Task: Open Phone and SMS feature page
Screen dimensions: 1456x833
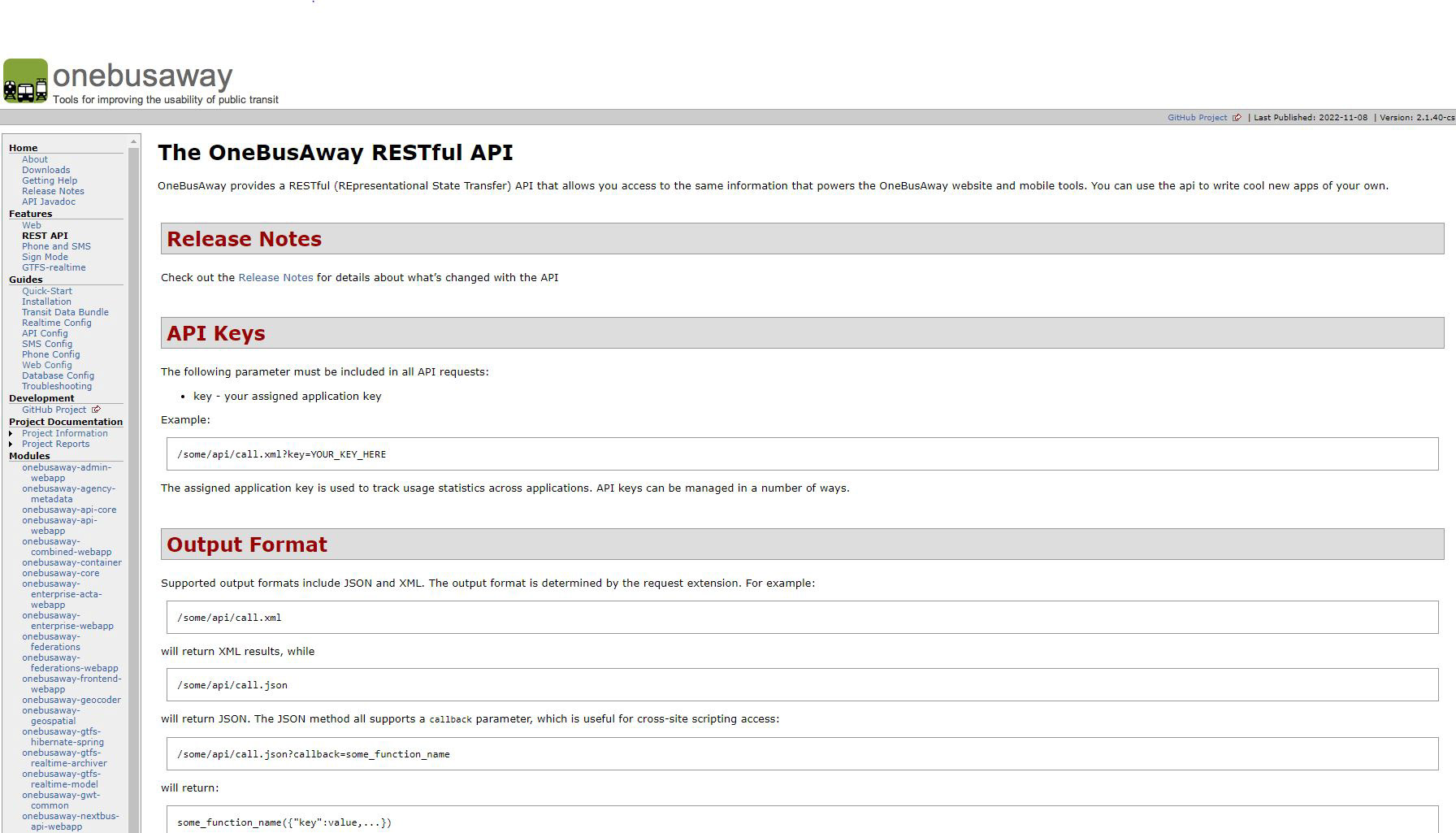Action: [x=56, y=246]
